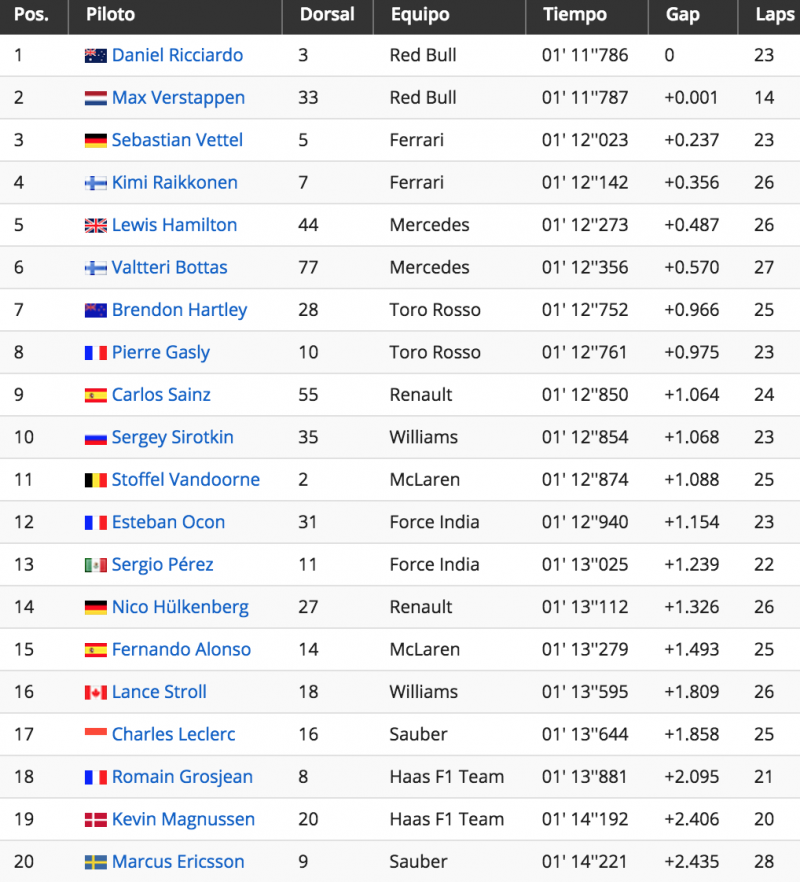Click the Australian flag beside Daniel Ricciardo
The image size is (800, 882).
(96, 56)
